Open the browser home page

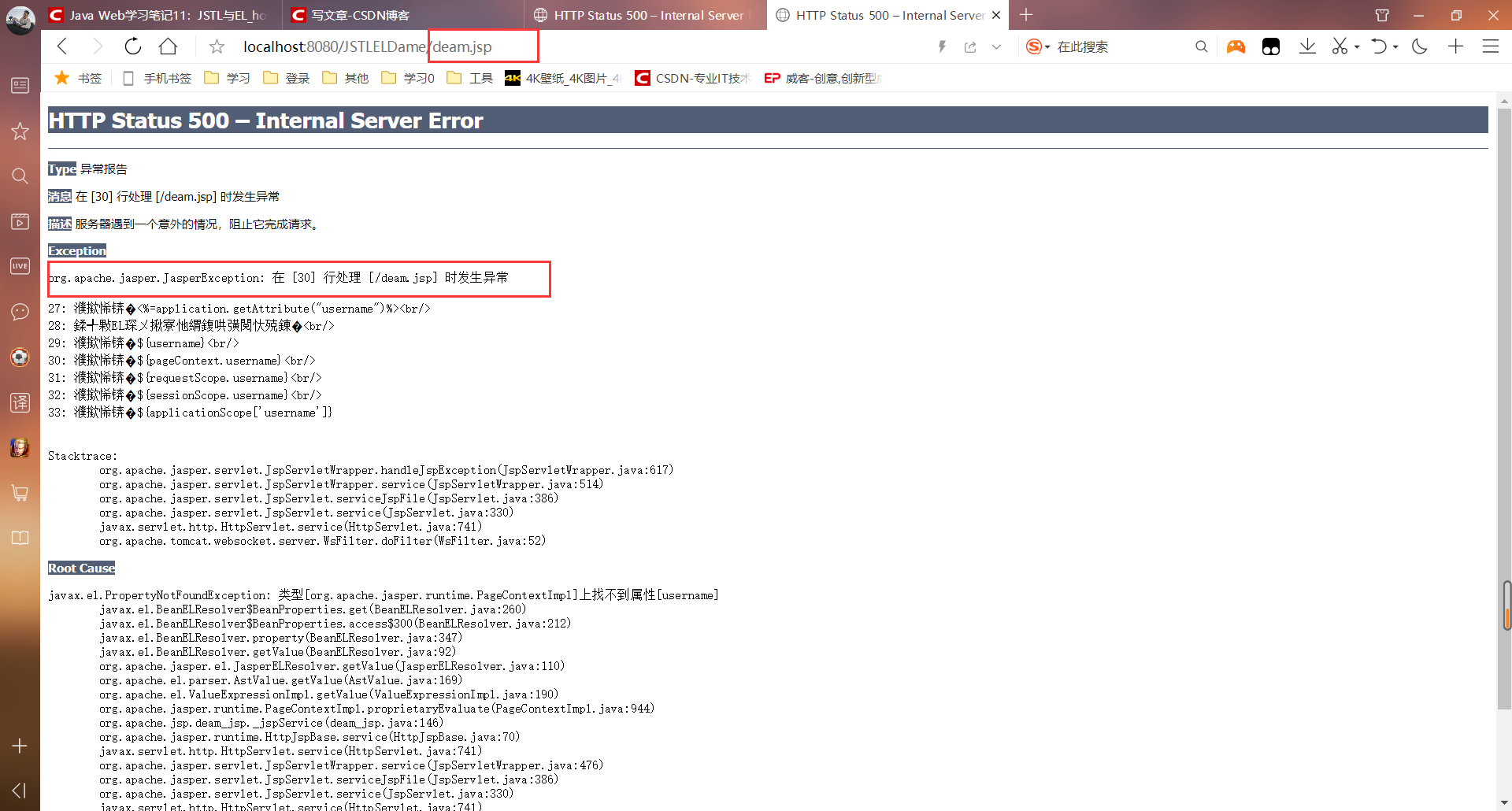point(168,46)
